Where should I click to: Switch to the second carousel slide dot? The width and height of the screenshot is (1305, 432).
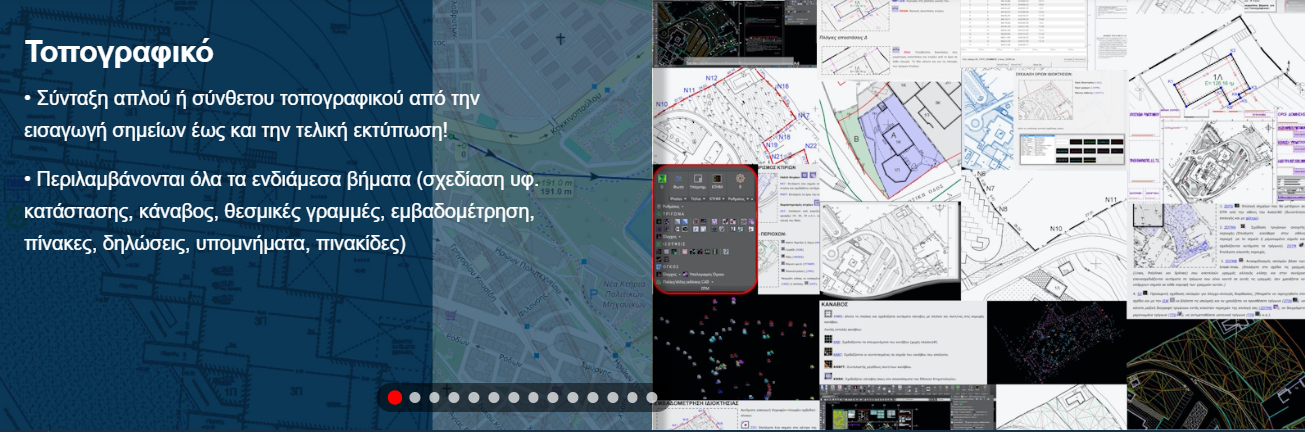click(x=415, y=397)
